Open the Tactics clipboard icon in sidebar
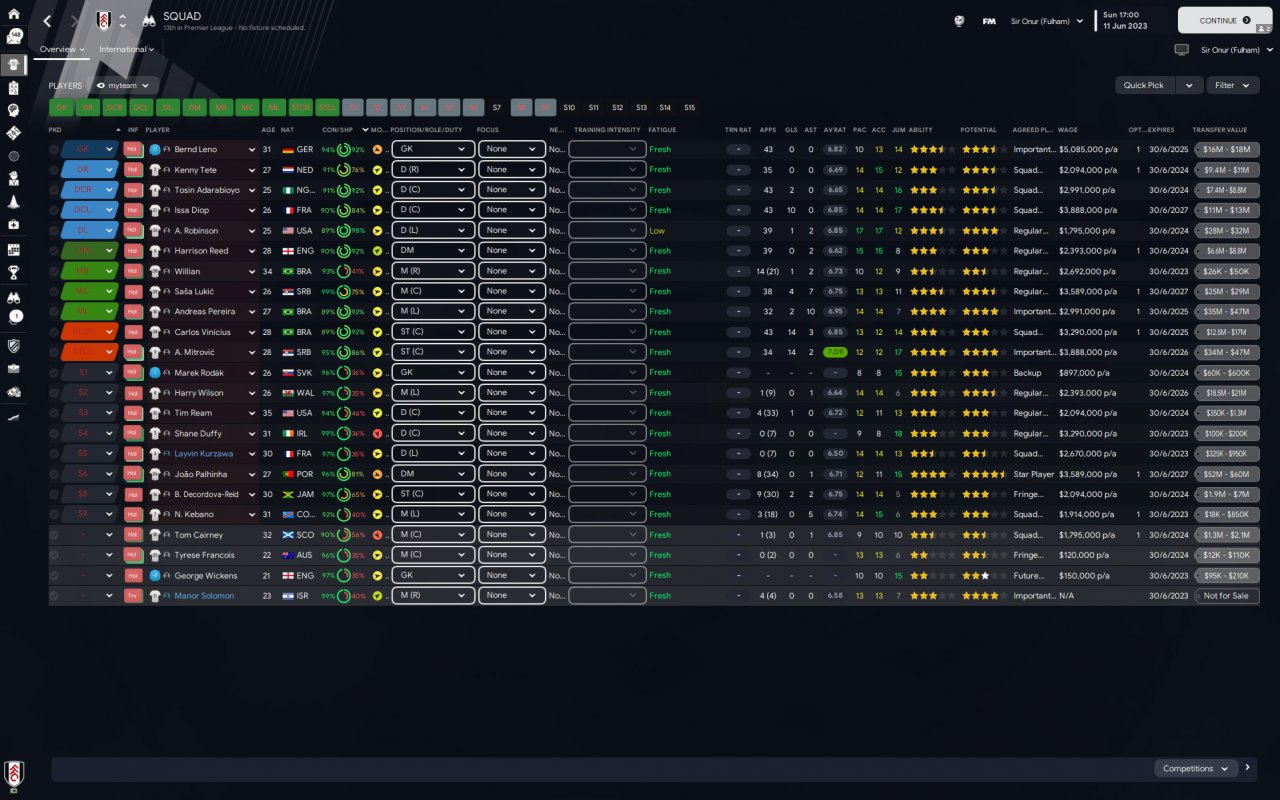 (14, 87)
